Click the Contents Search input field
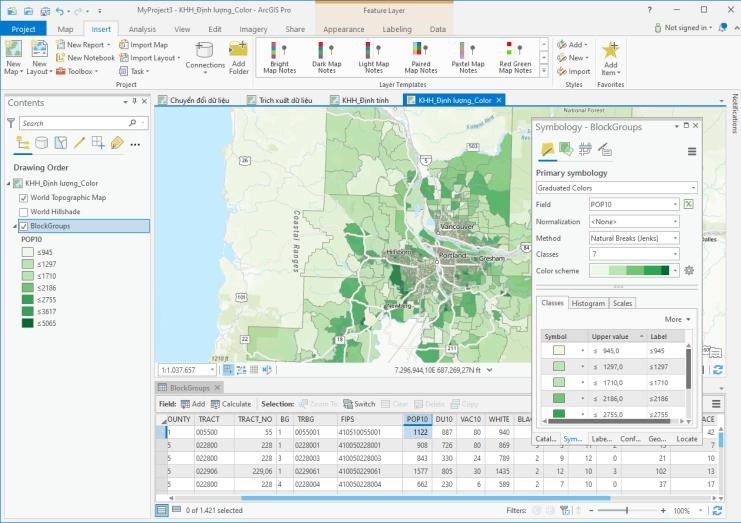 pos(78,123)
